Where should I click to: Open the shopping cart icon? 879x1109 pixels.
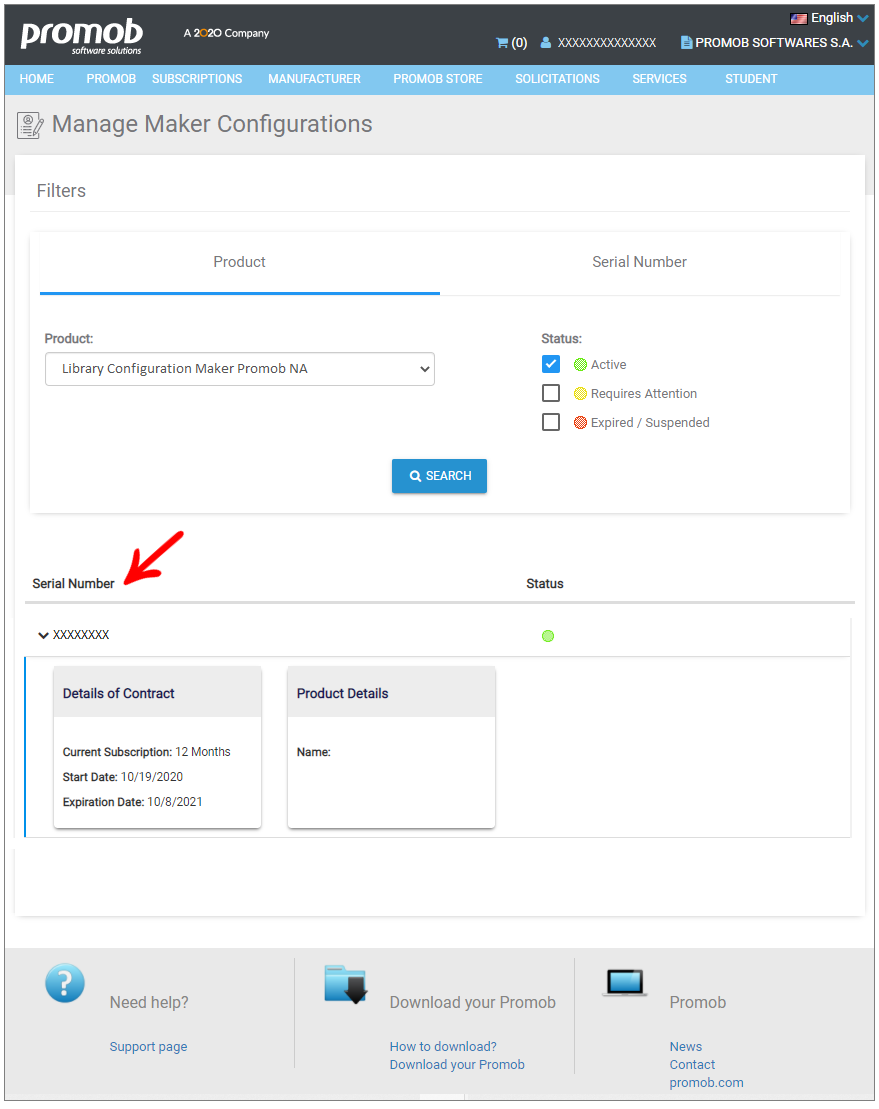pyautogui.click(x=502, y=43)
